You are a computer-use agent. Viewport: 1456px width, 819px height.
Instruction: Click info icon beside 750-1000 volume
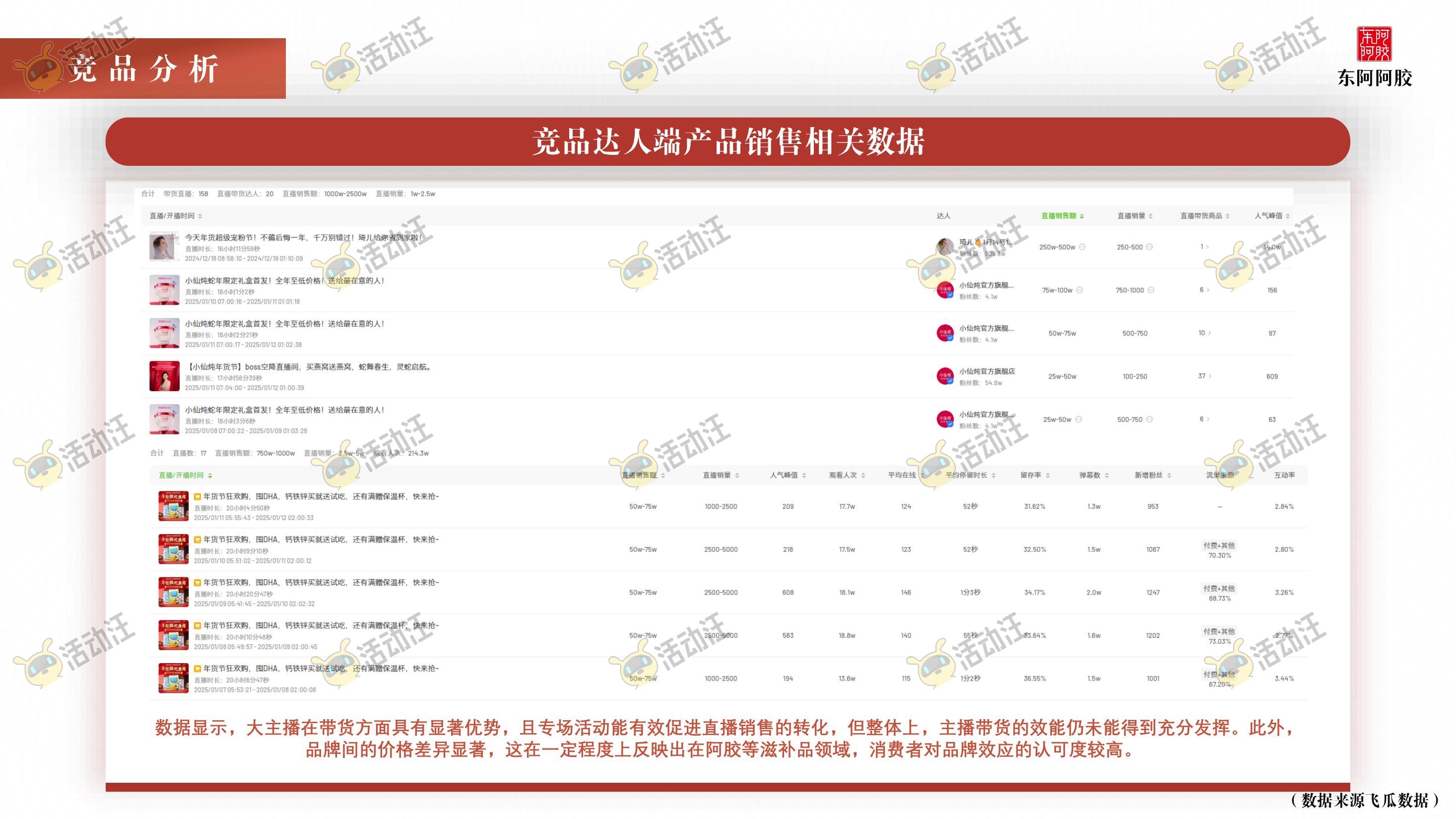coord(1151,290)
